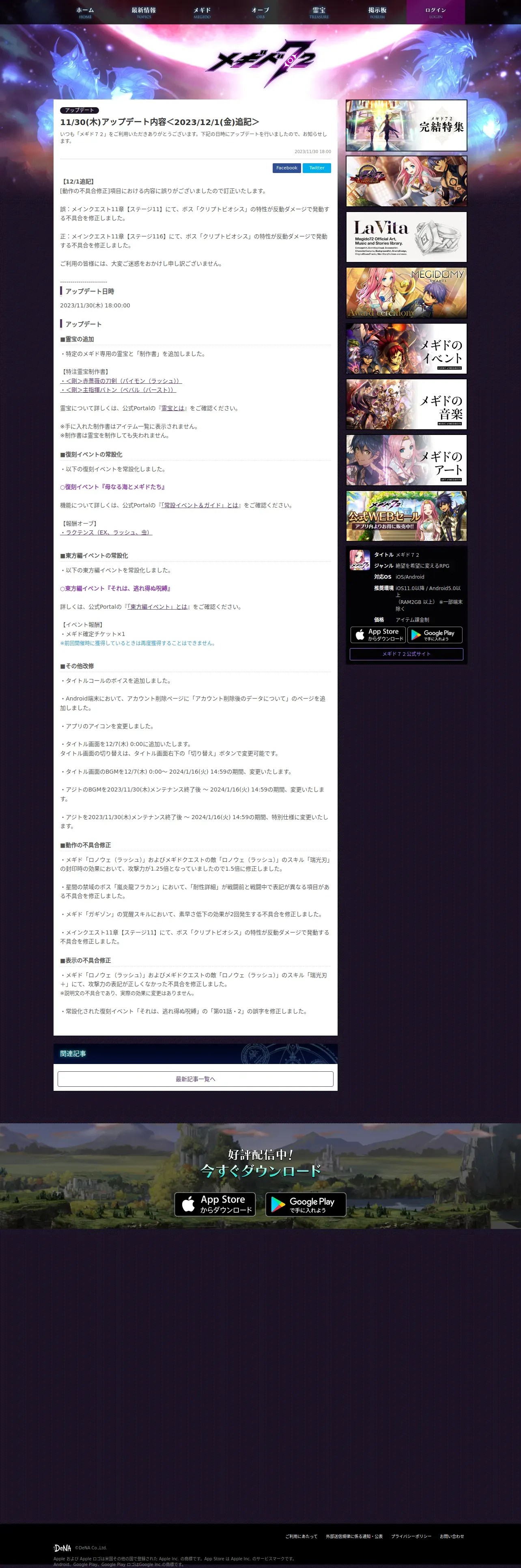
Task: Share the article via Facebook button
Action: 286,168
